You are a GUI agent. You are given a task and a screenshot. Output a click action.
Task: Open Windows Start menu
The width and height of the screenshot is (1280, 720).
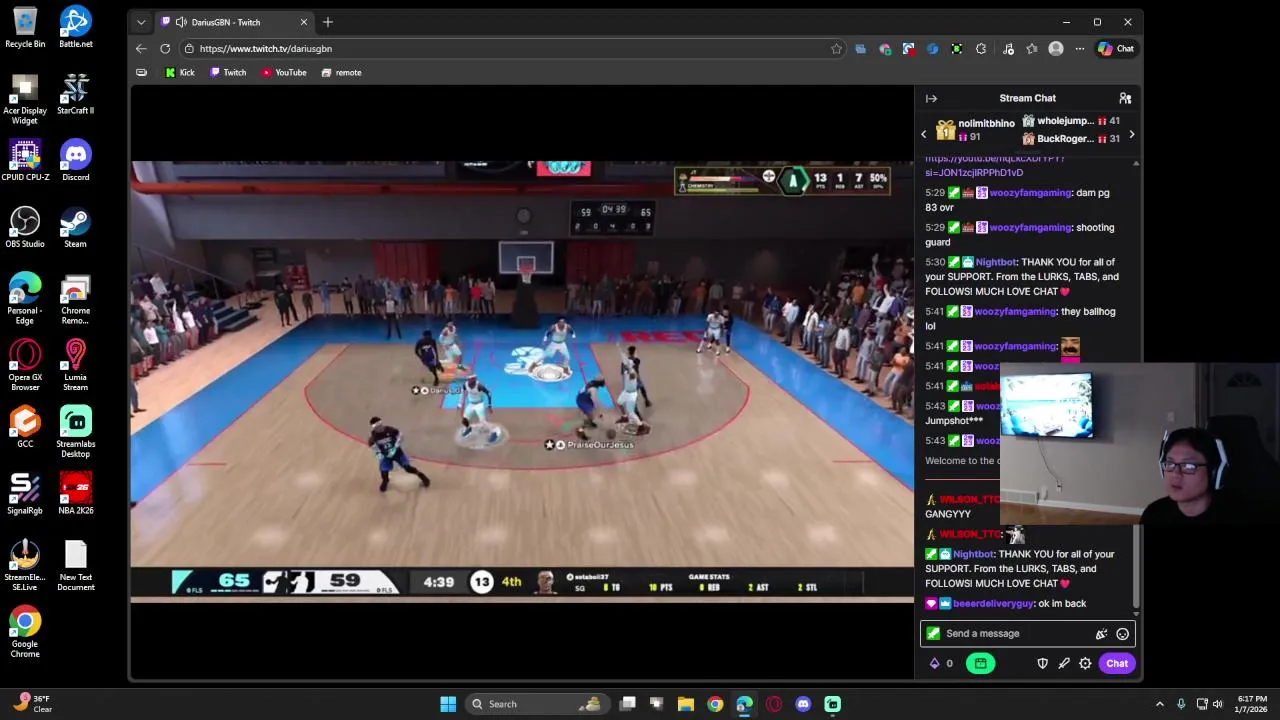(x=448, y=704)
